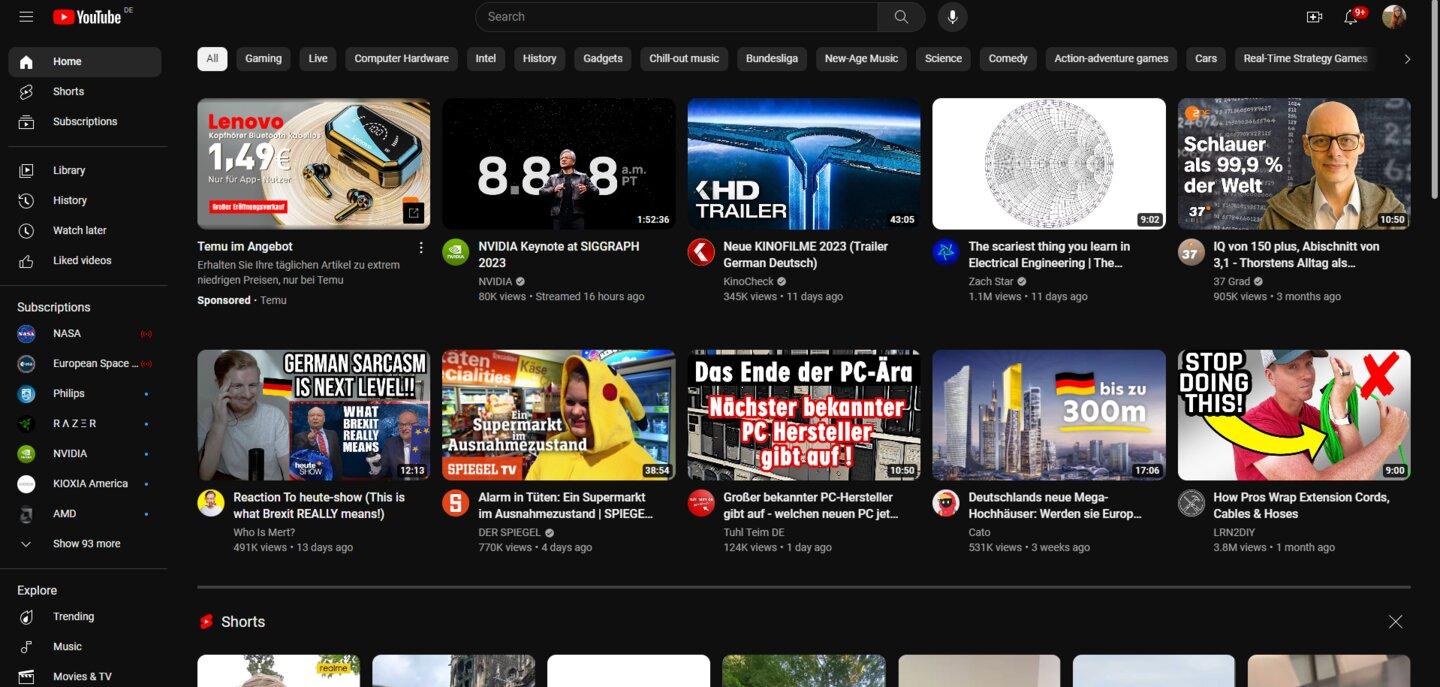The width and height of the screenshot is (1440, 687).
Task: Select the Intel filter chip
Action: coord(486,59)
